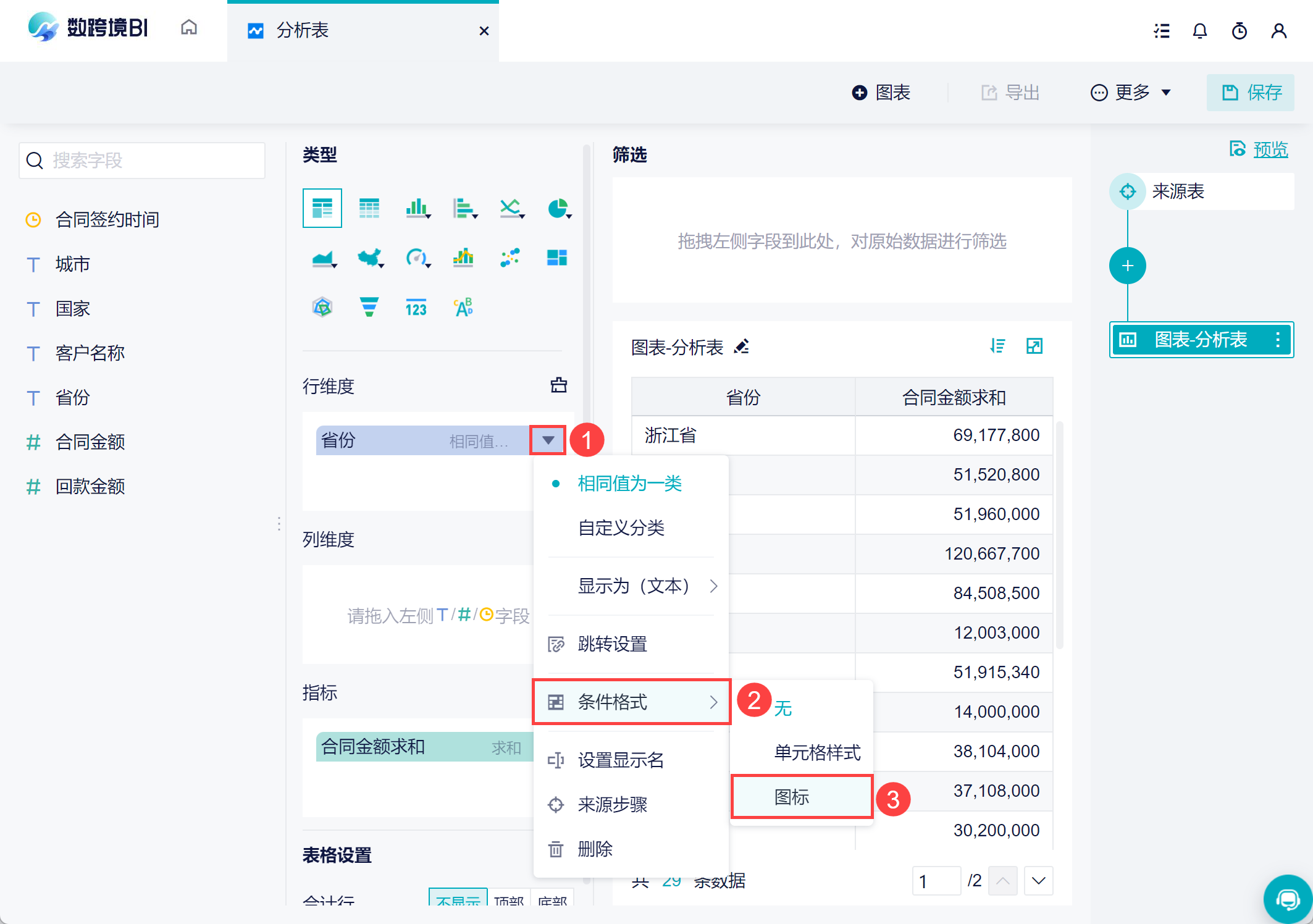Select the map chart type icon
1313x924 pixels.
[369, 258]
